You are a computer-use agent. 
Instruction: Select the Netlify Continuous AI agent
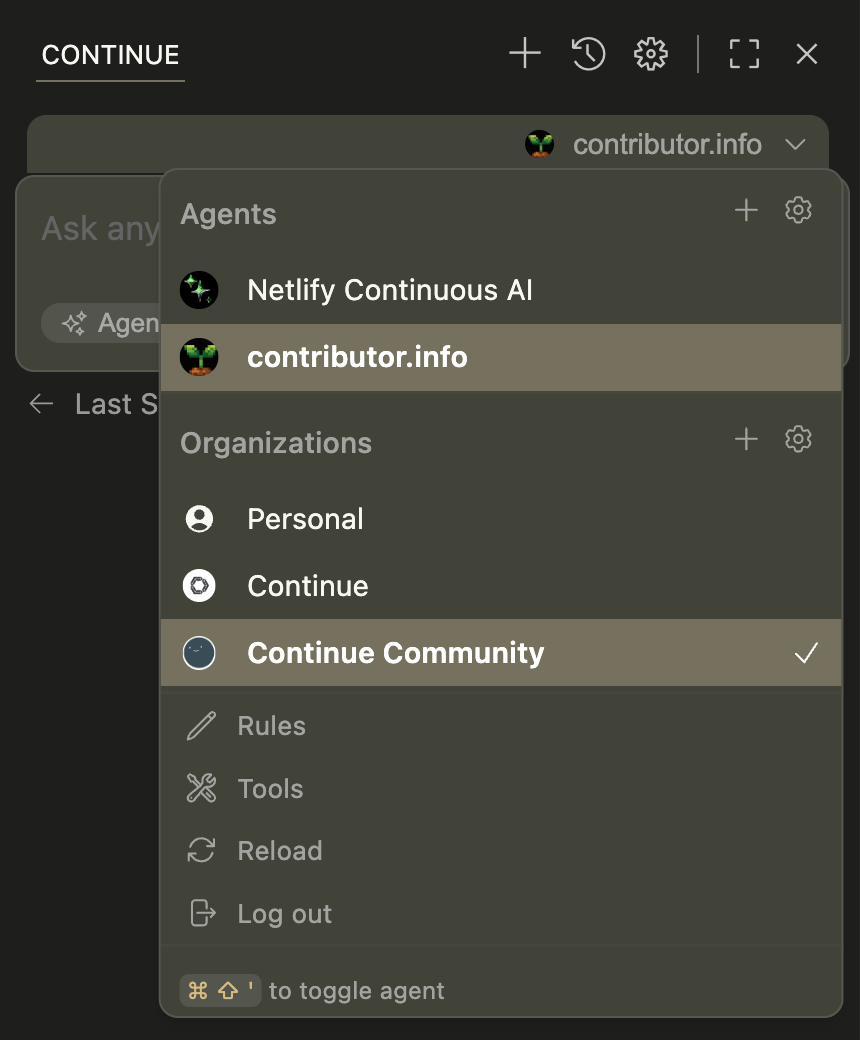(x=389, y=290)
